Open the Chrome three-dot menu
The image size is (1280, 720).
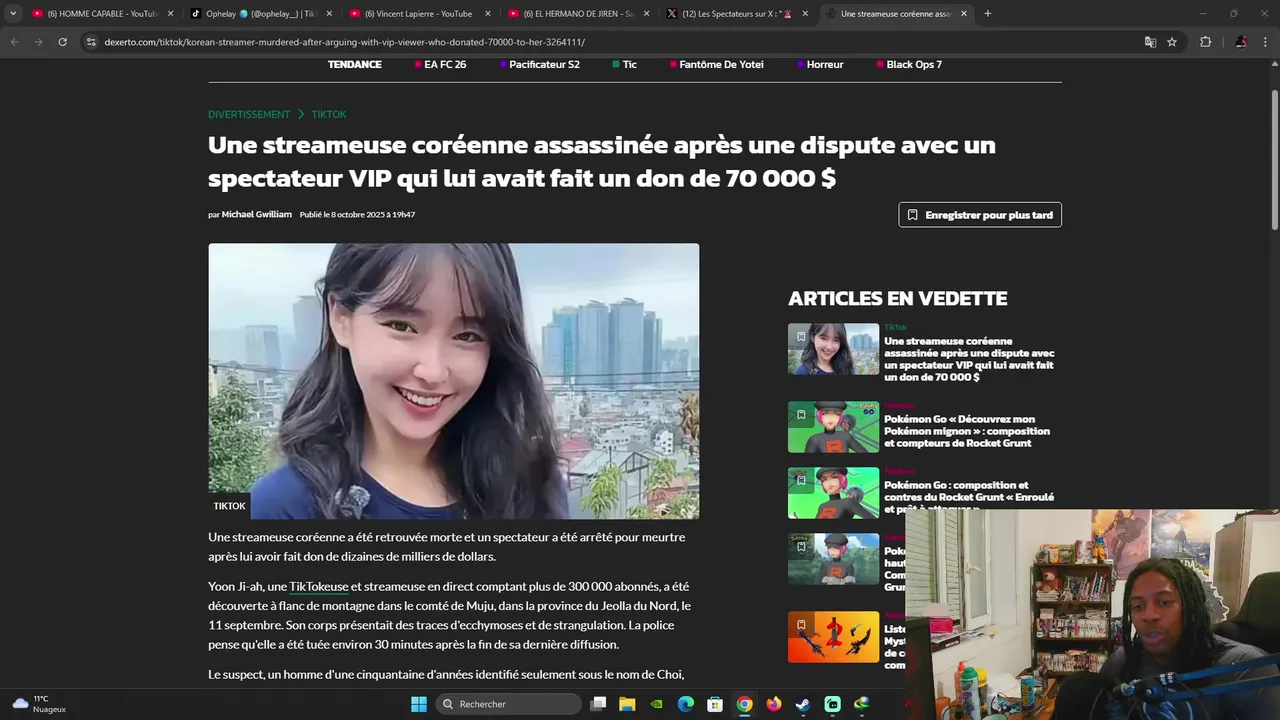point(1266,42)
